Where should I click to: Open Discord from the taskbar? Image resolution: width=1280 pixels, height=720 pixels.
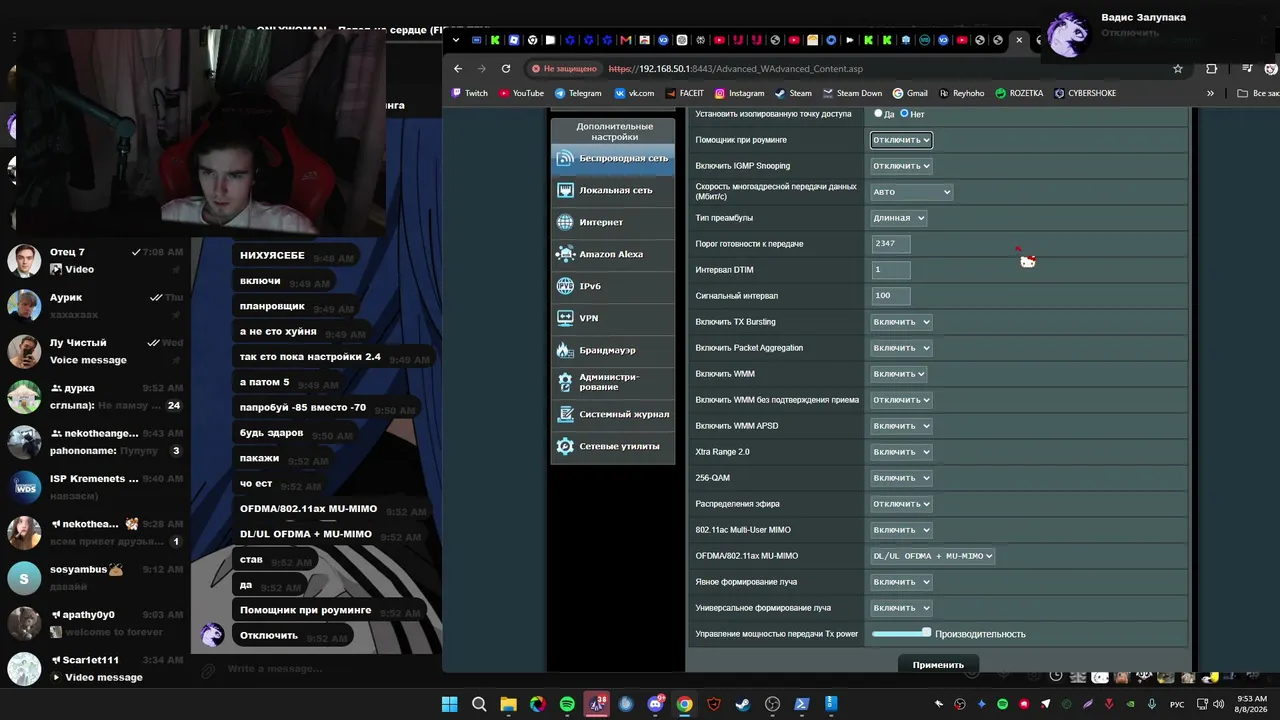(656, 704)
